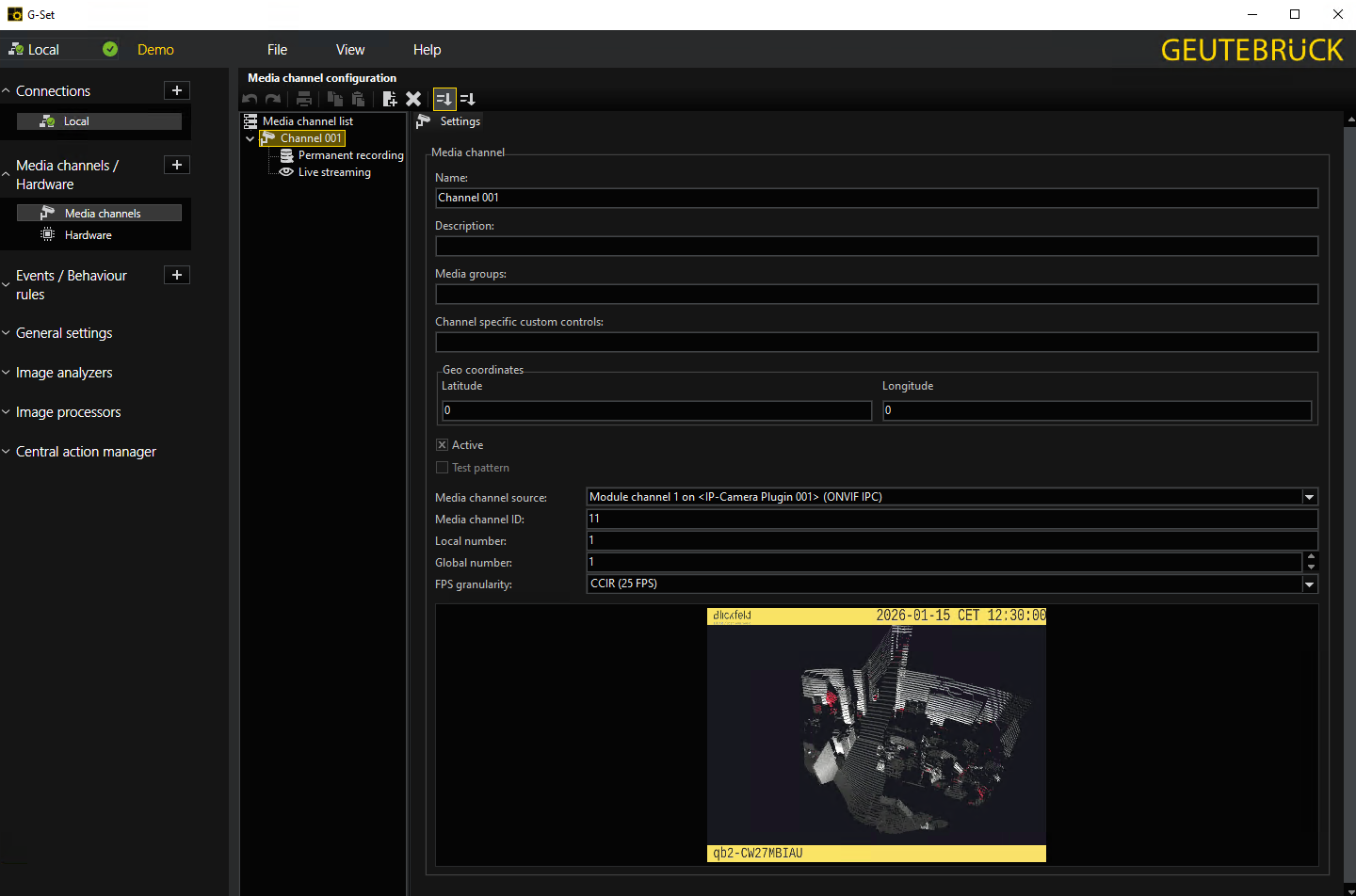Expand the General settings section
This screenshot has width=1356, height=896.
[x=64, y=333]
